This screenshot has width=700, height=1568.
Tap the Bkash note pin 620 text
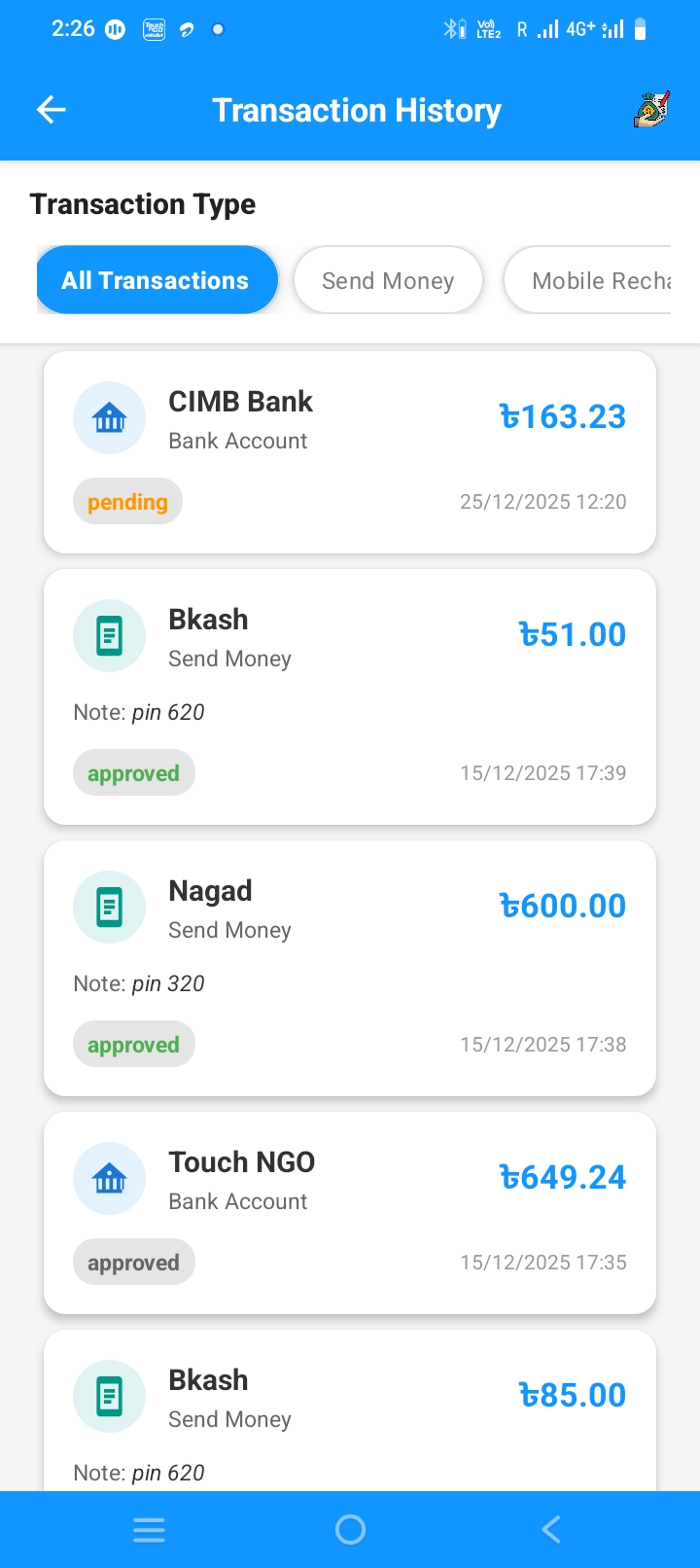pyautogui.click(x=139, y=712)
